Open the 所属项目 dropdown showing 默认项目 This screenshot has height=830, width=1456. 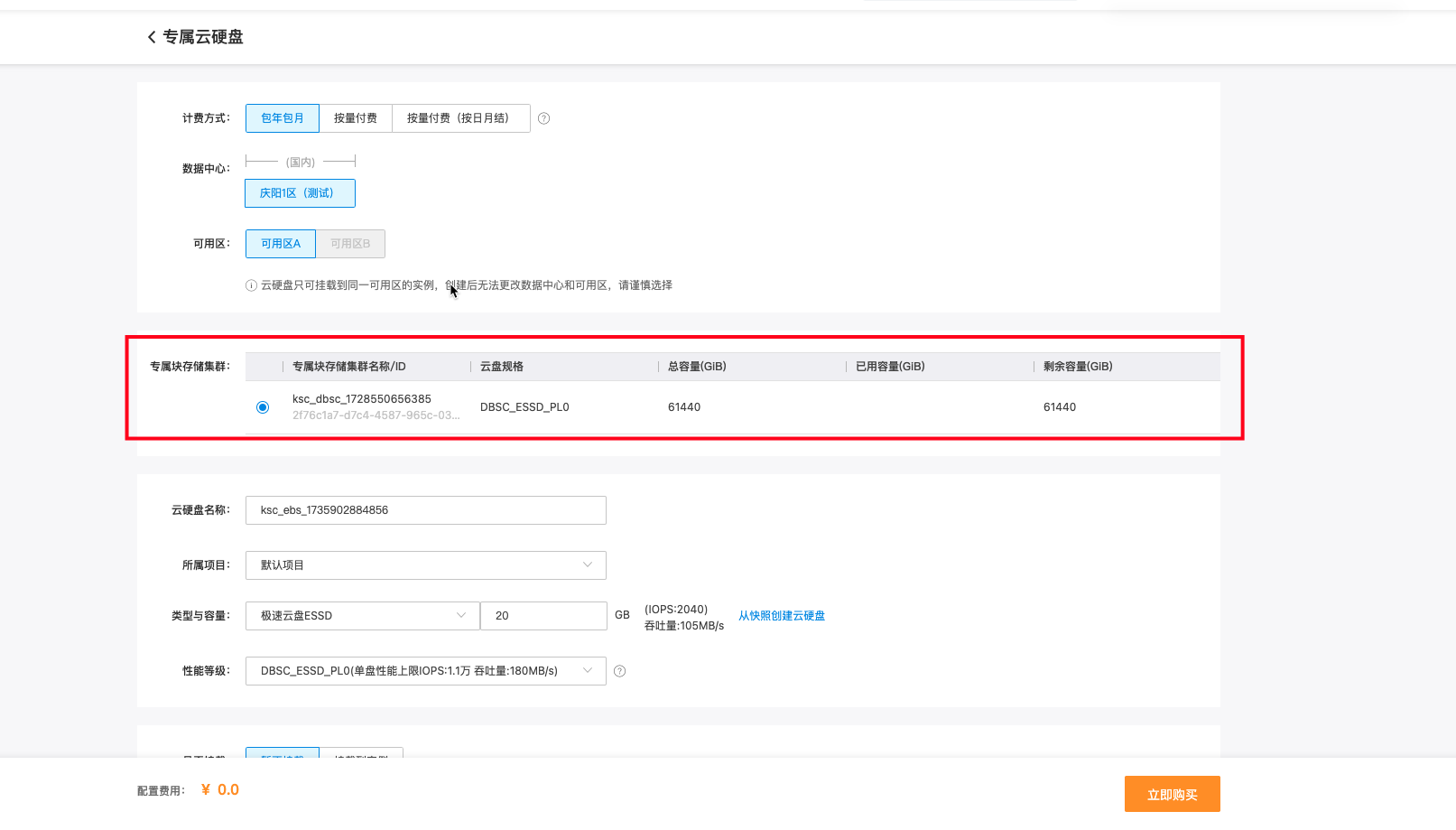point(426,565)
